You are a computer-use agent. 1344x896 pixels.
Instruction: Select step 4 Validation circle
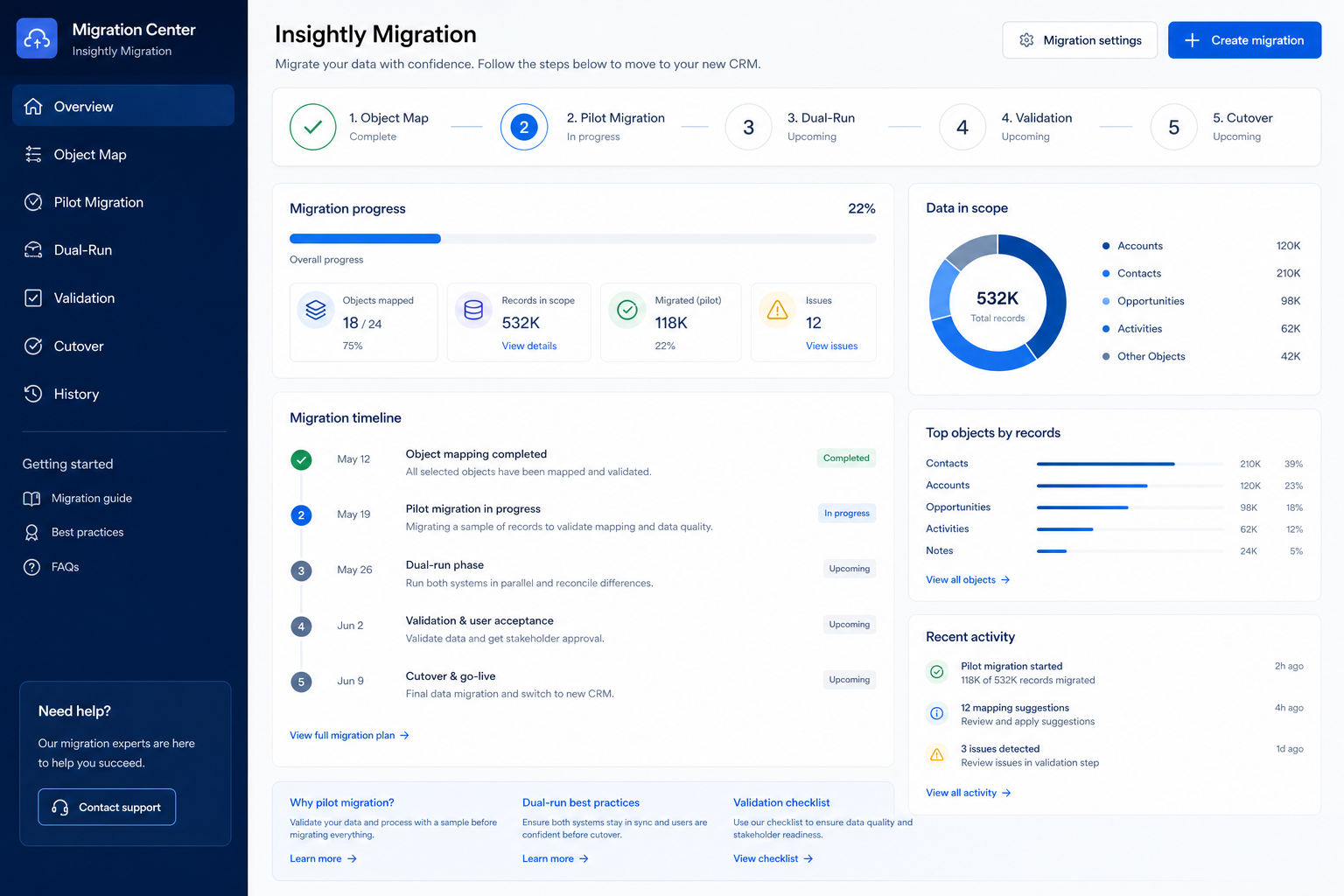tap(962, 127)
